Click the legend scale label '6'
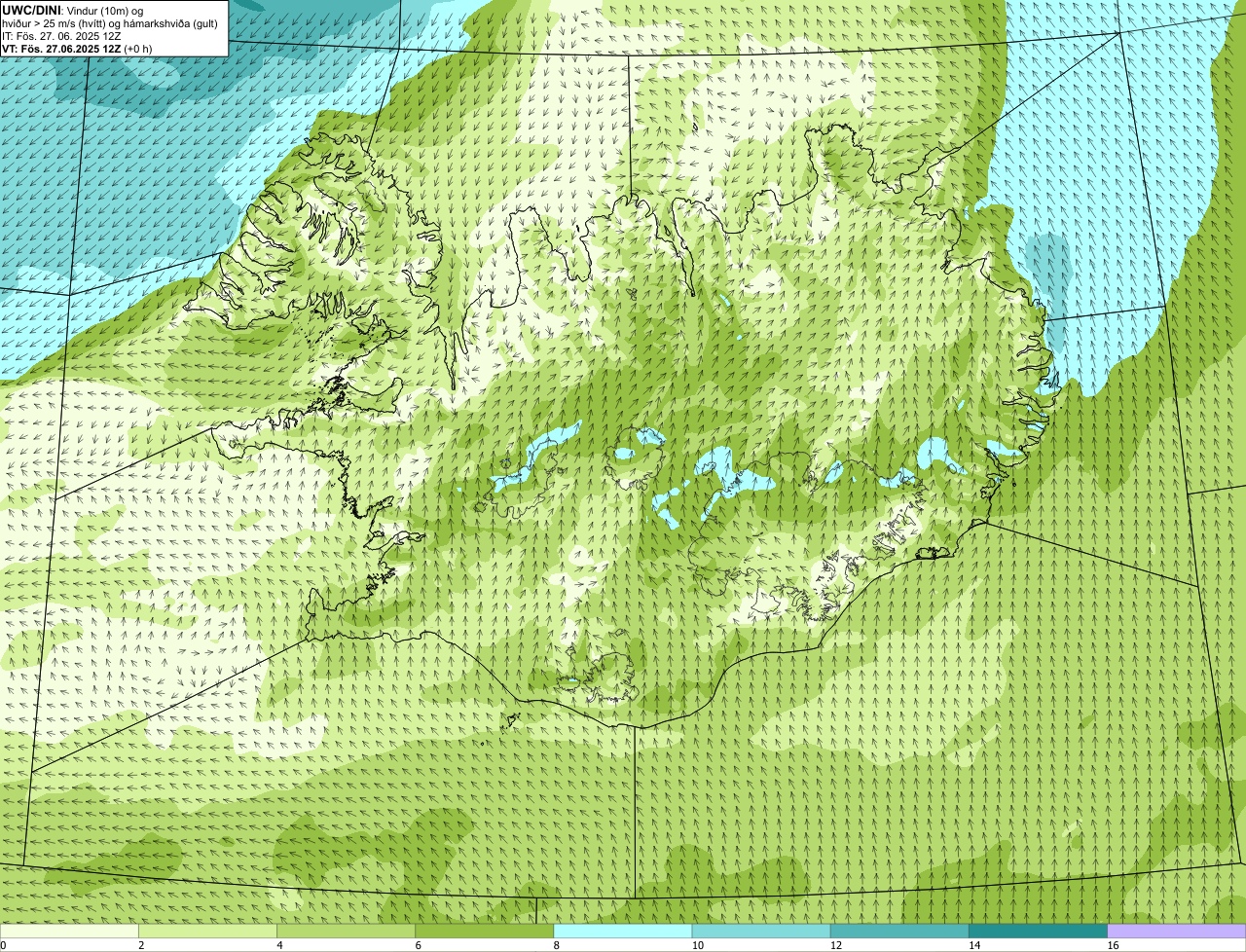The width and height of the screenshot is (1246, 952). (x=418, y=945)
